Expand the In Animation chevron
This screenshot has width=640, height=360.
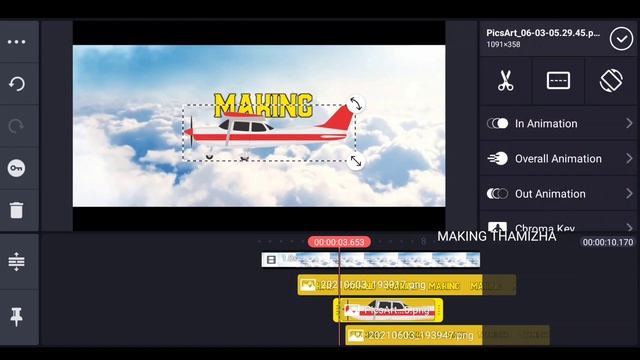pos(629,123)
